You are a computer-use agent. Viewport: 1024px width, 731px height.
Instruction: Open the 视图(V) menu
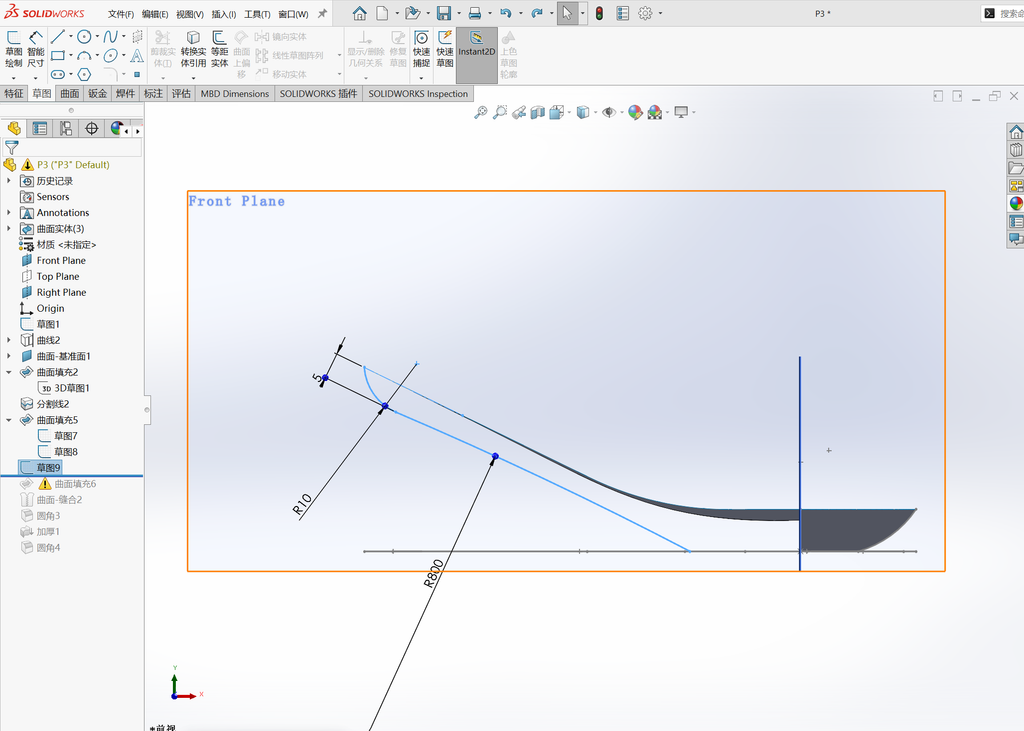[x=189, y=14]
